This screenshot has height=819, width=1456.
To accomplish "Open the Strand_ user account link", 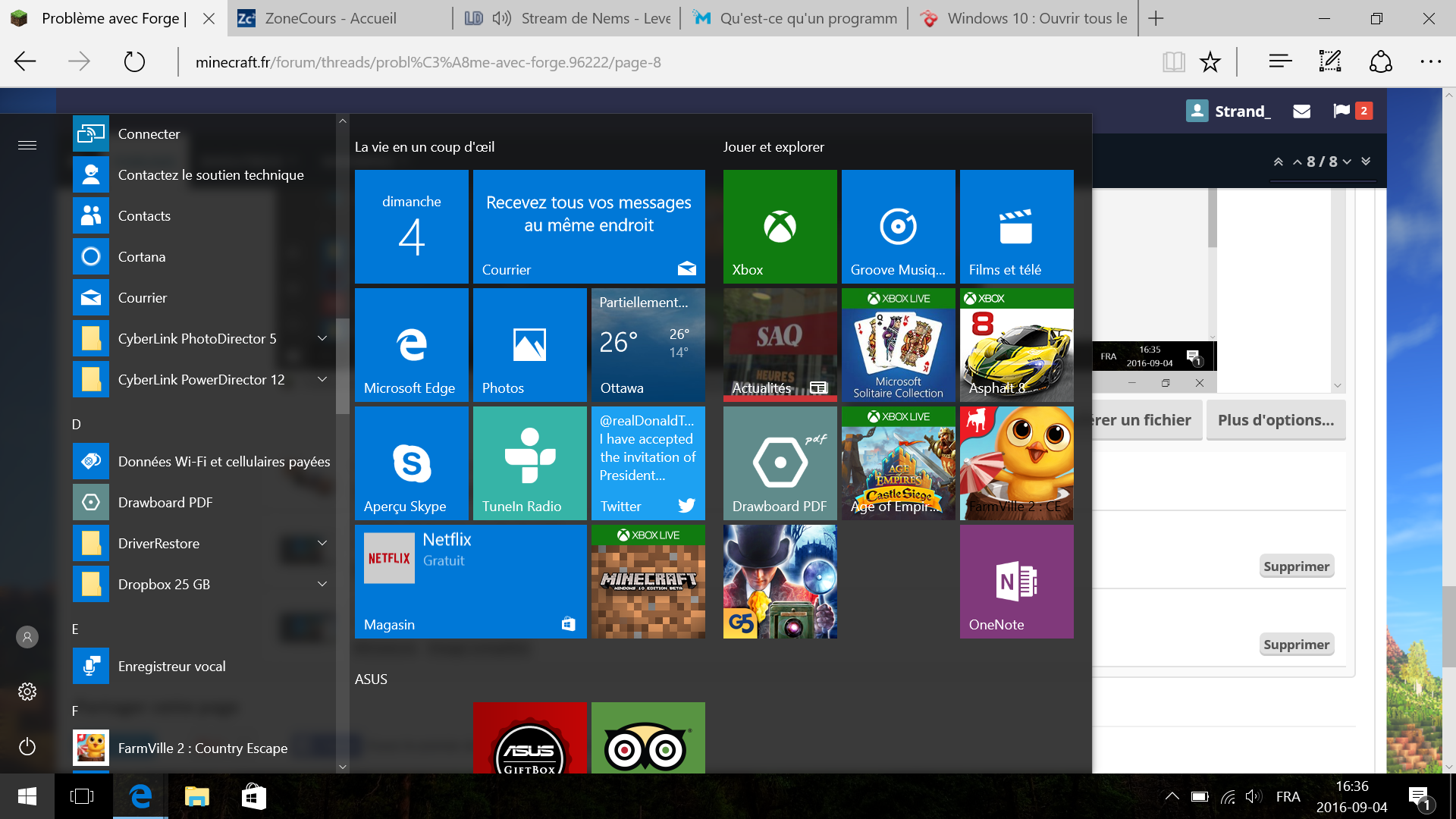I will coord(1228,111).
